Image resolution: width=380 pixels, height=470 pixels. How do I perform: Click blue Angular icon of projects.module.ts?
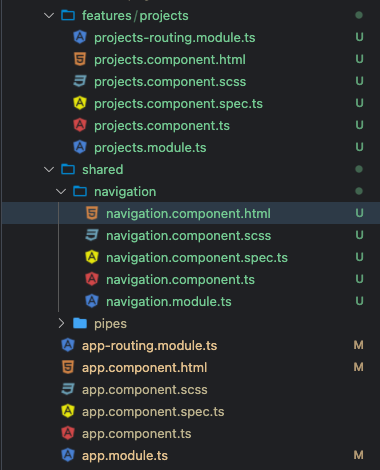point(80,147)
